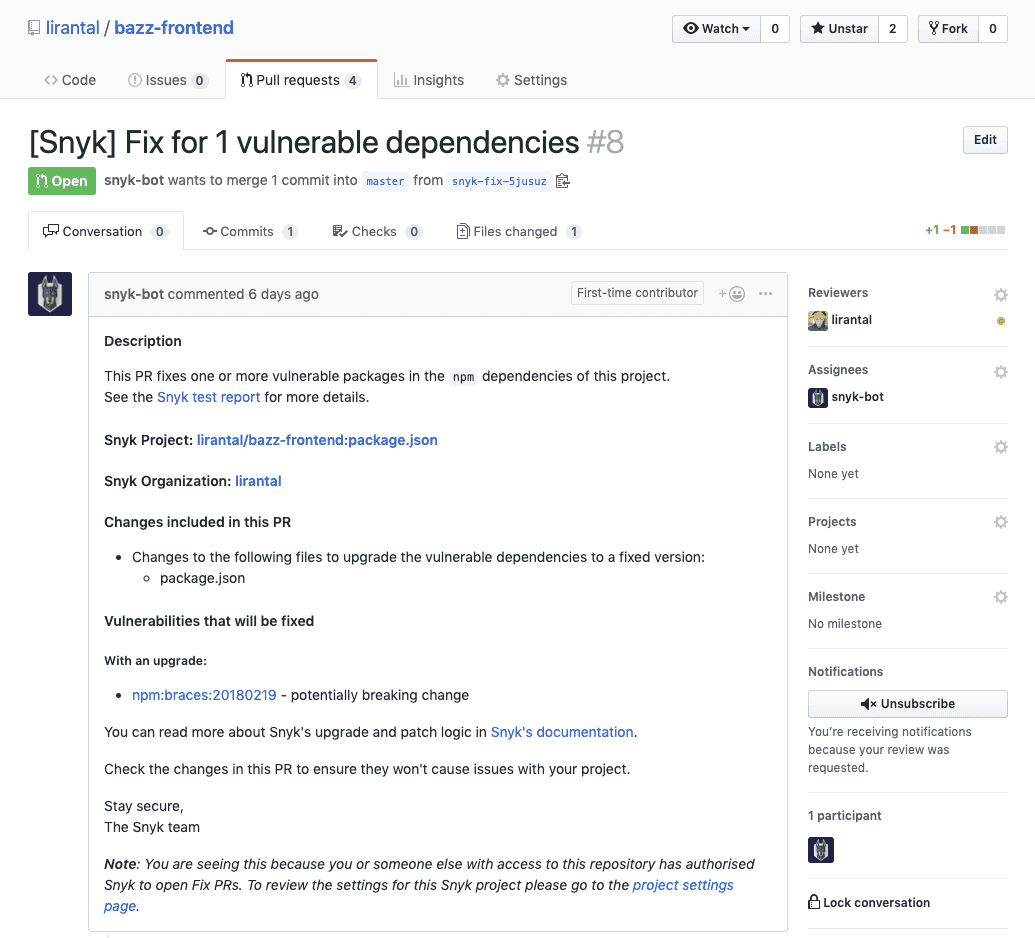Fork this repository
1035x938 pixels.
click(x=948, y=28)
